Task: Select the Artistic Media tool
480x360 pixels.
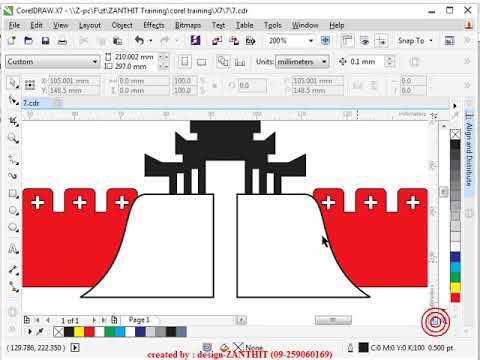Action: pos(13,176)
